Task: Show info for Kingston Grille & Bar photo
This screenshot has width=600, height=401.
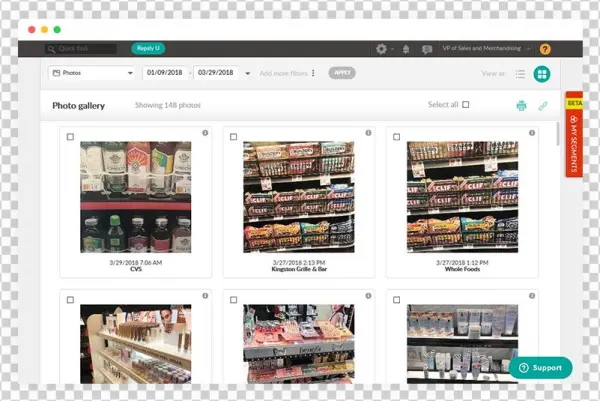Action: click(368, 133)
